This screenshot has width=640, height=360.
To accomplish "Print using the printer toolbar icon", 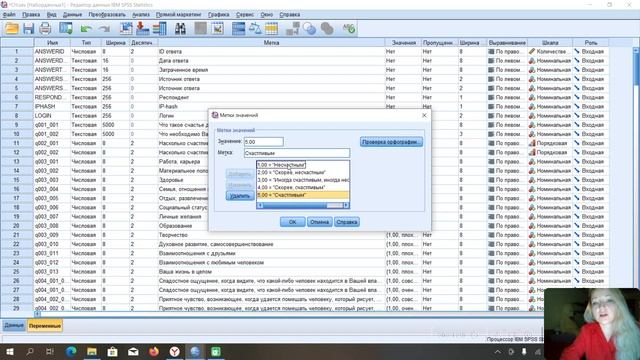I will [45, 29].
